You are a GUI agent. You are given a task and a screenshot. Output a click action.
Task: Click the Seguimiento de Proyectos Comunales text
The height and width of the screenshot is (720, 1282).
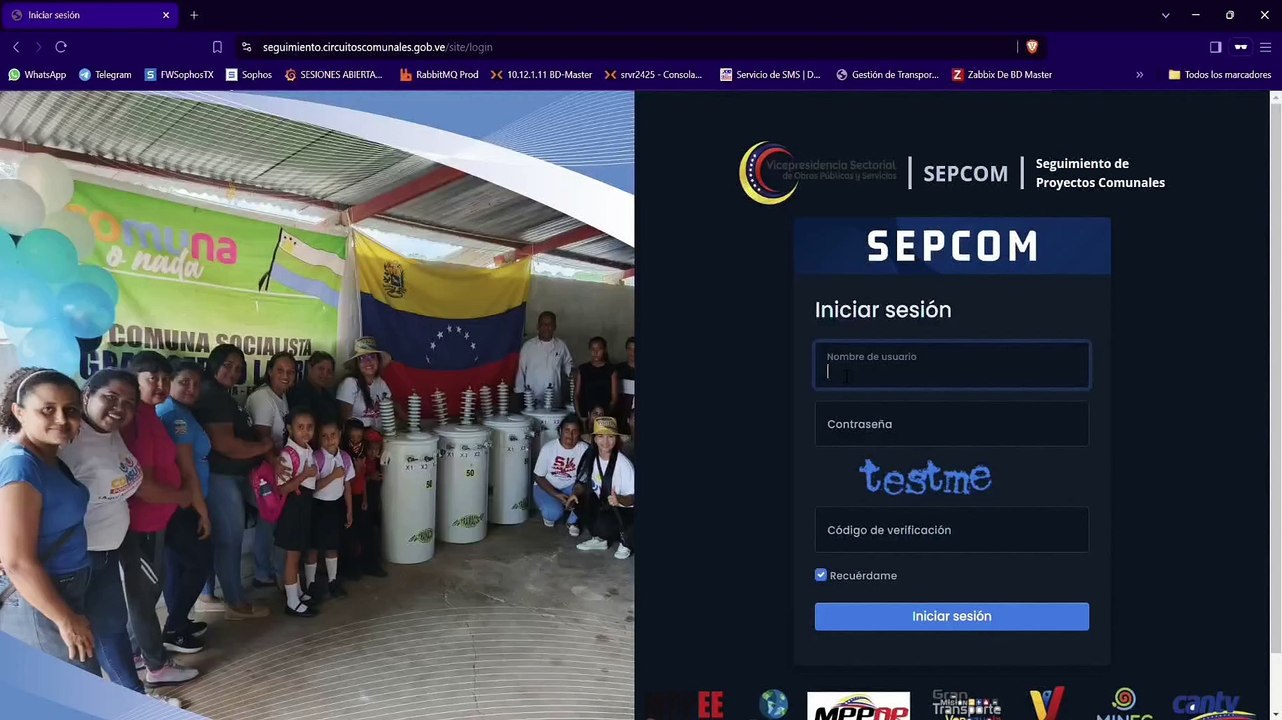tap(1100, 173)
